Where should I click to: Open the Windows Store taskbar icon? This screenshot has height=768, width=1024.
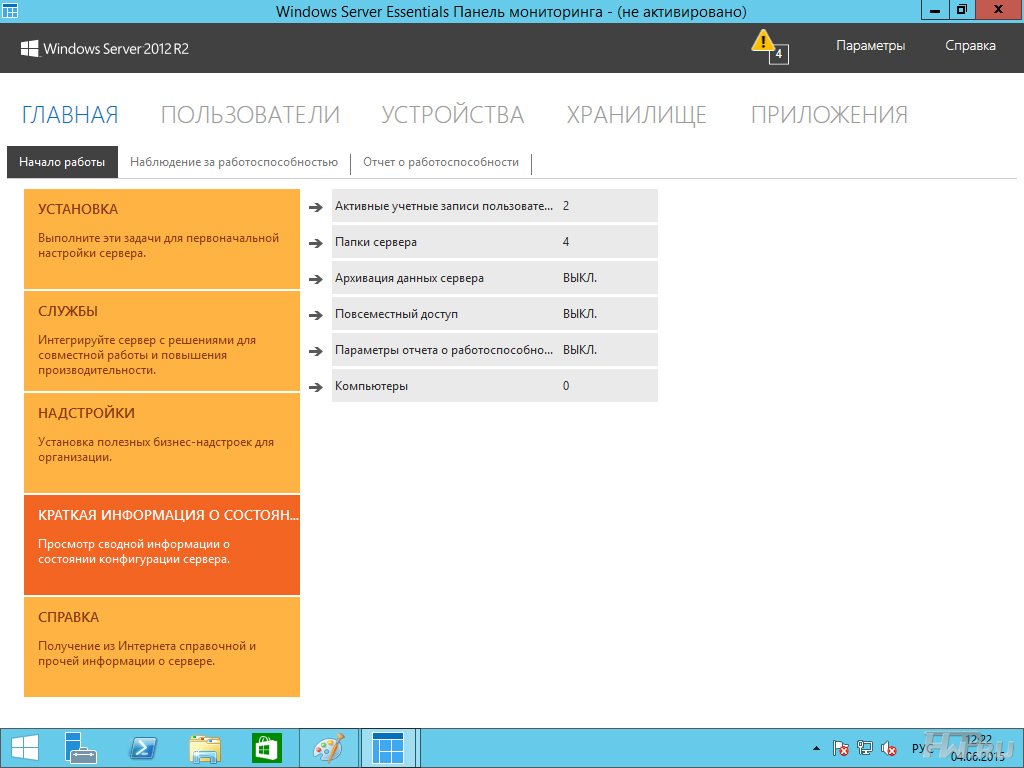(x=266, y=748)
